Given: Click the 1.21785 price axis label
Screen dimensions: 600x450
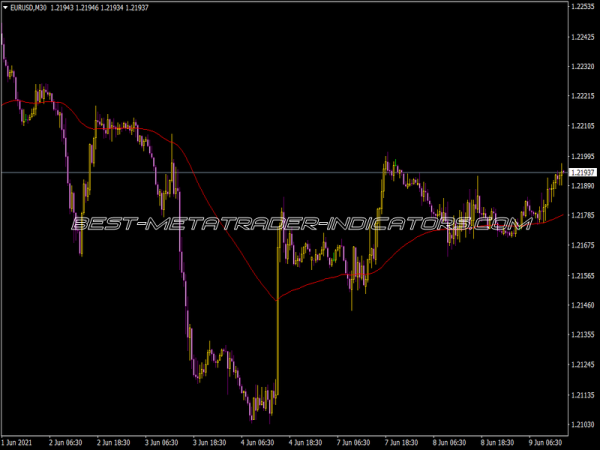Looking at the screenshot, I should pos(582,215).
